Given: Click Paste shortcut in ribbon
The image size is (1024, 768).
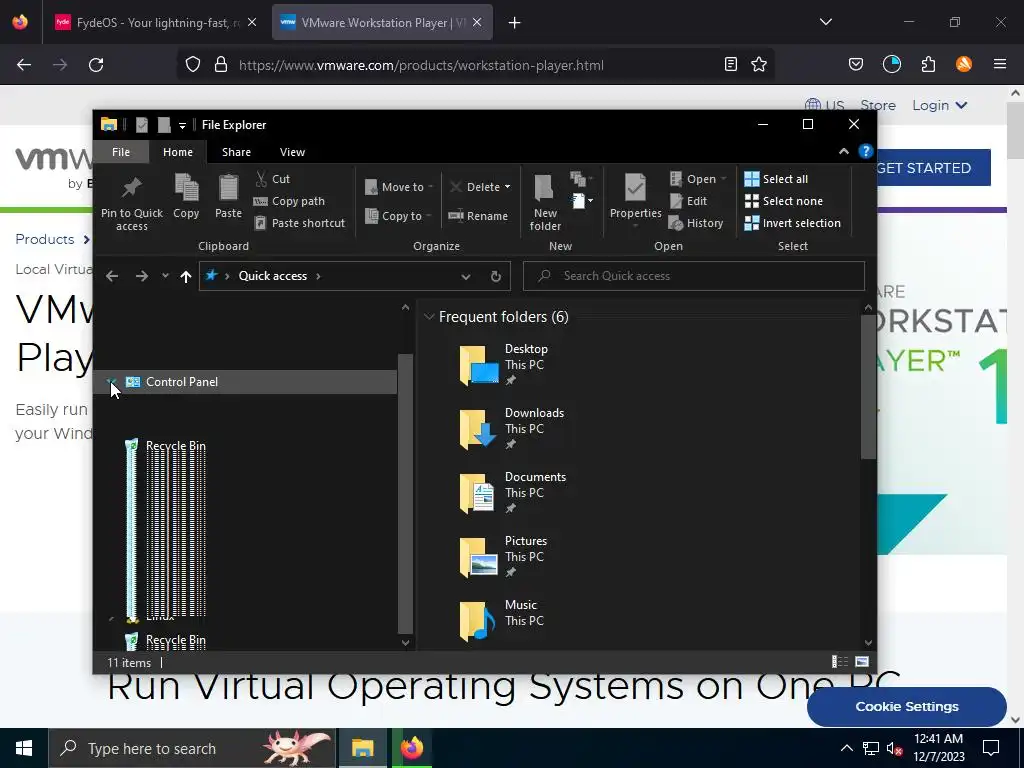Looking at the screenshot, I should click(299, 223).
